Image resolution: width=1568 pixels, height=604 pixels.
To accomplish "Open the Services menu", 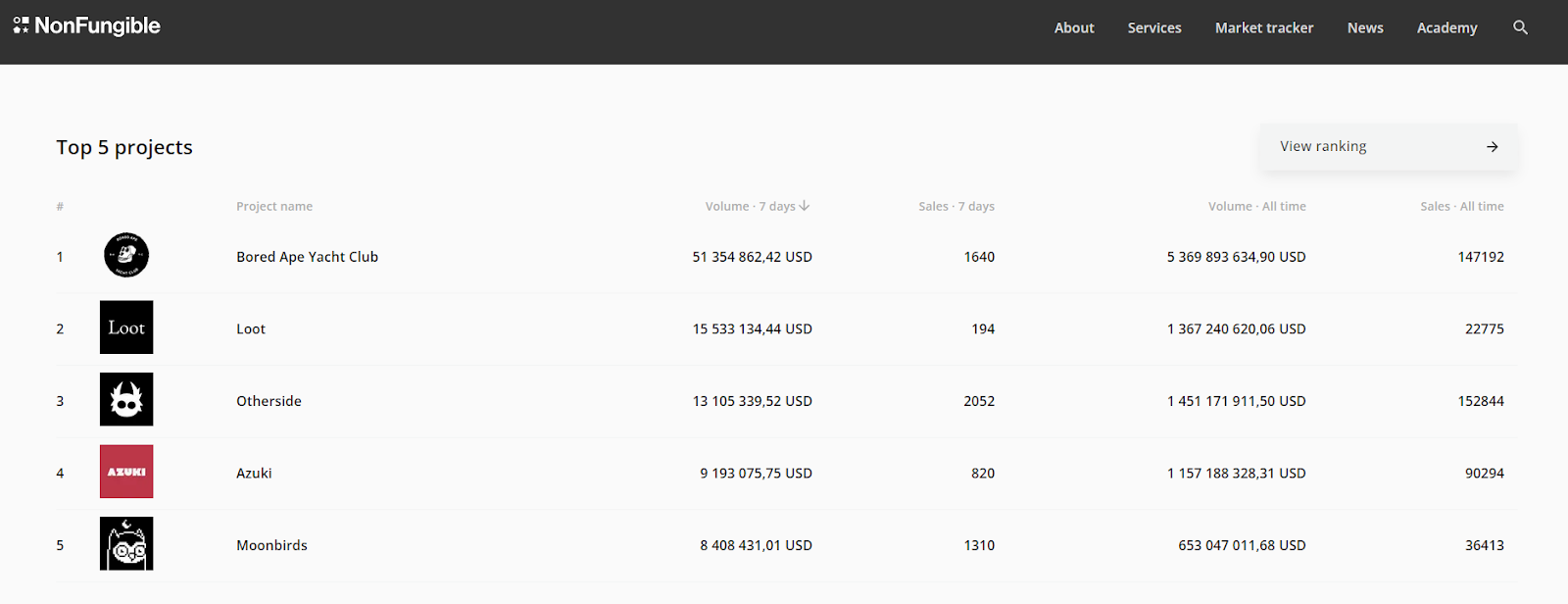I will pos(1154,27).
